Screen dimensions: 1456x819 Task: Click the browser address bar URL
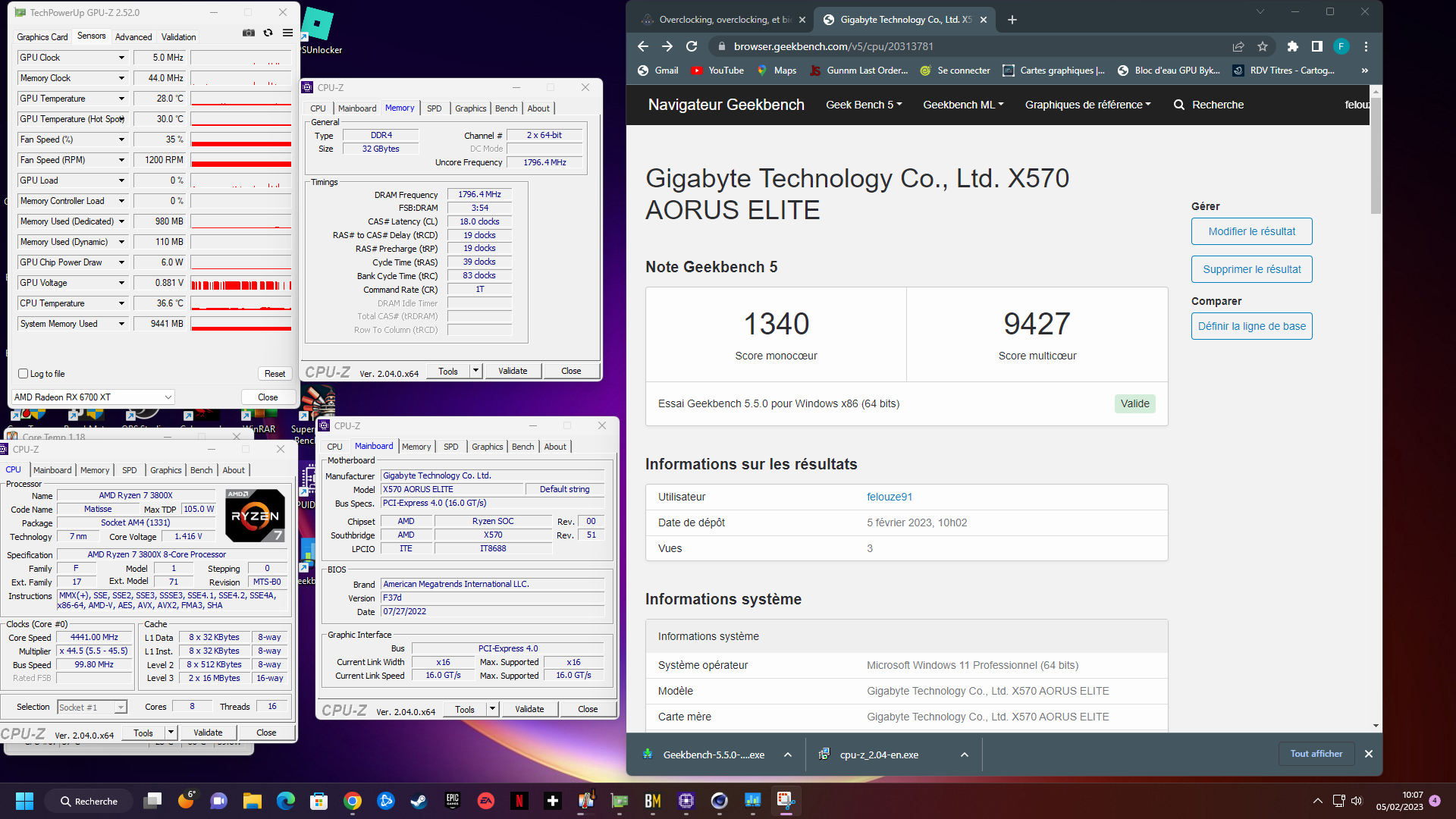tap(833, 46)
